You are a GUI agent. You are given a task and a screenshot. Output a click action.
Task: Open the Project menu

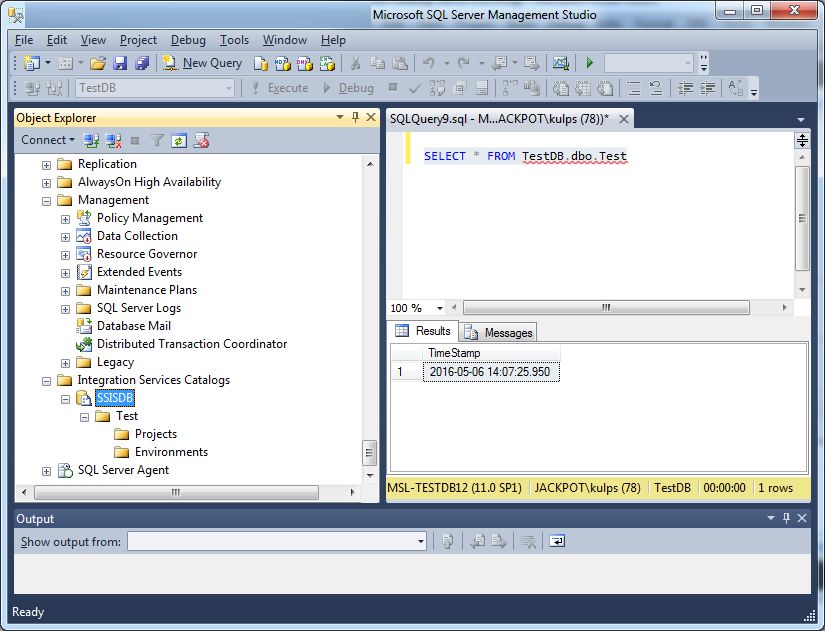coord(138,40)
